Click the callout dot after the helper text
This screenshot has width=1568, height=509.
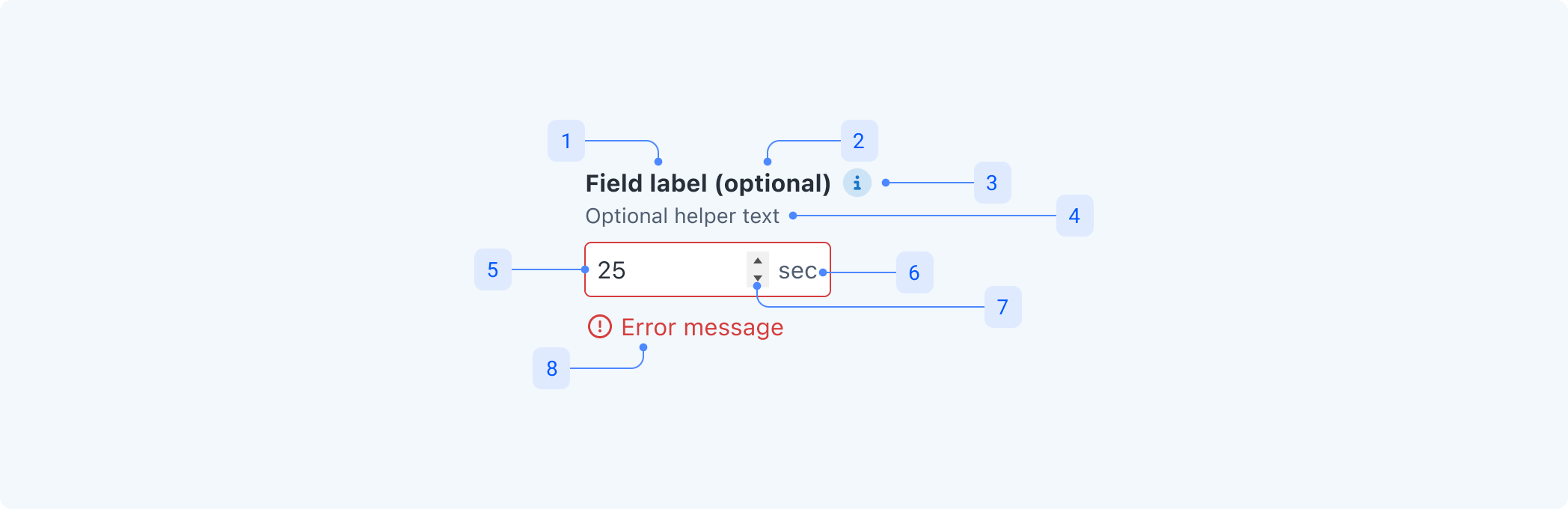click(793, 216)
